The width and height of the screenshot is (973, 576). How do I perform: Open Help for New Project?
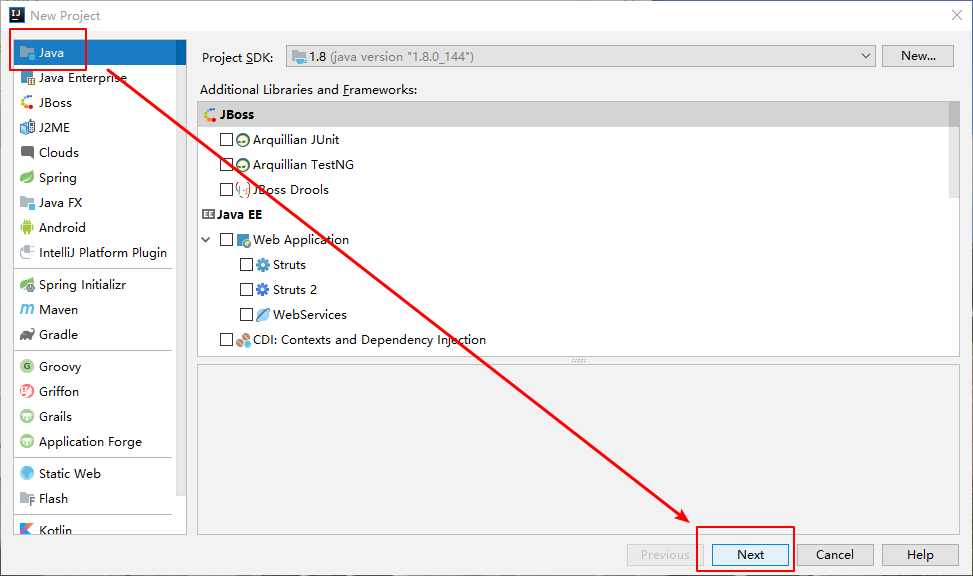[x=920, y=554]
